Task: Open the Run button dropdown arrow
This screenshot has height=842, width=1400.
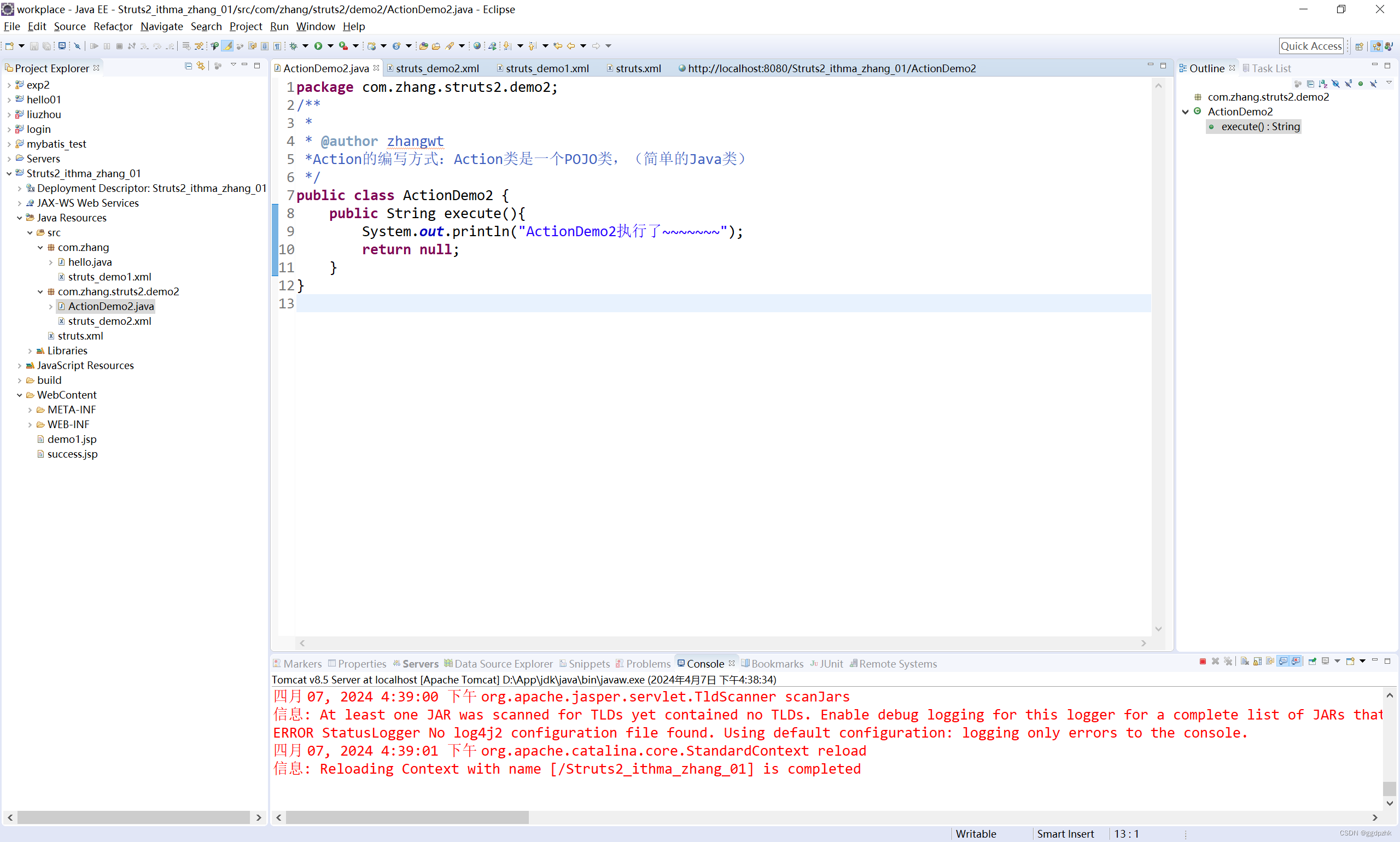Action: pos(330,46)
